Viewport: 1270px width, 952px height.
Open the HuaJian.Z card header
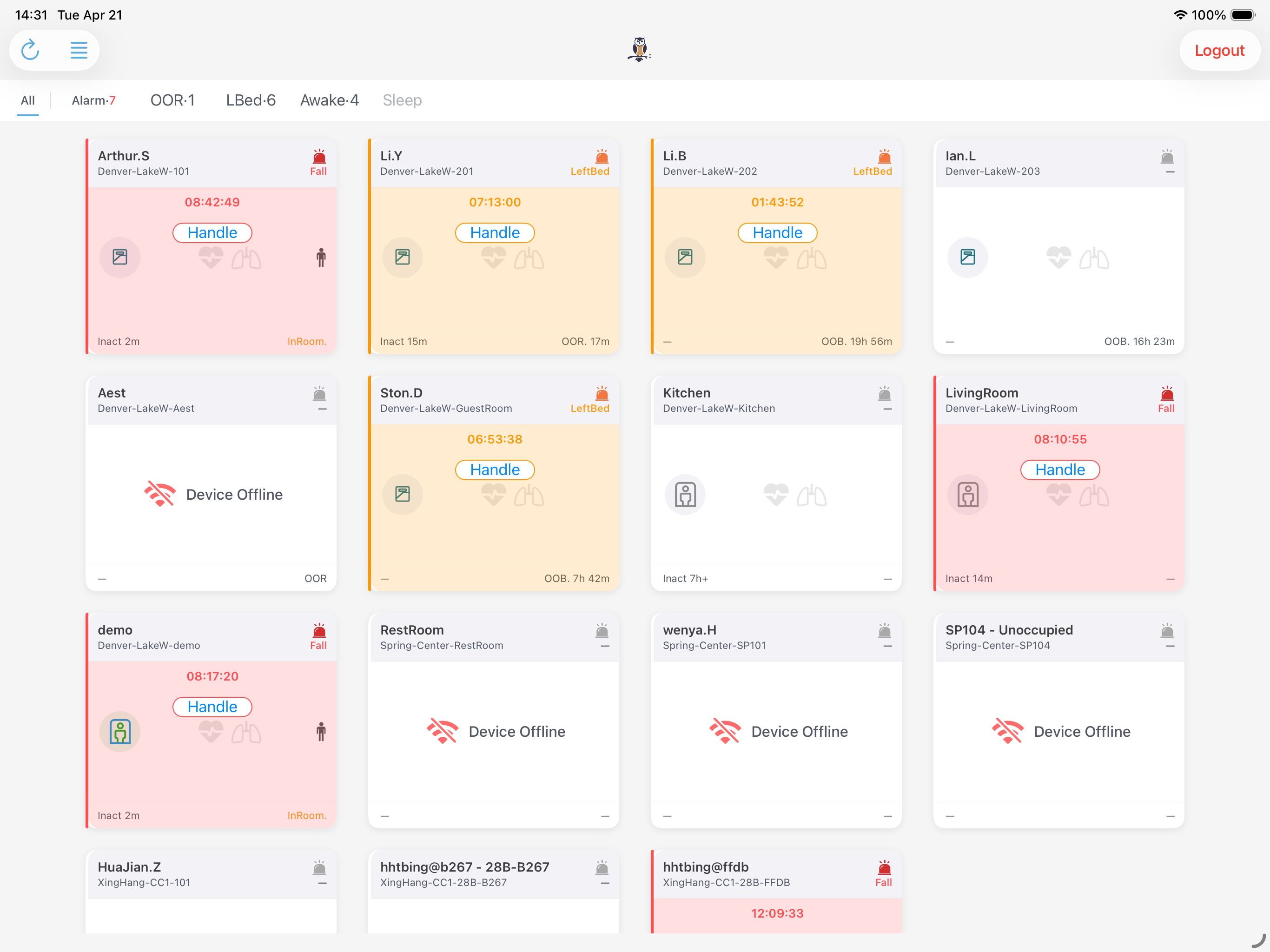click(x=212, y=874)
